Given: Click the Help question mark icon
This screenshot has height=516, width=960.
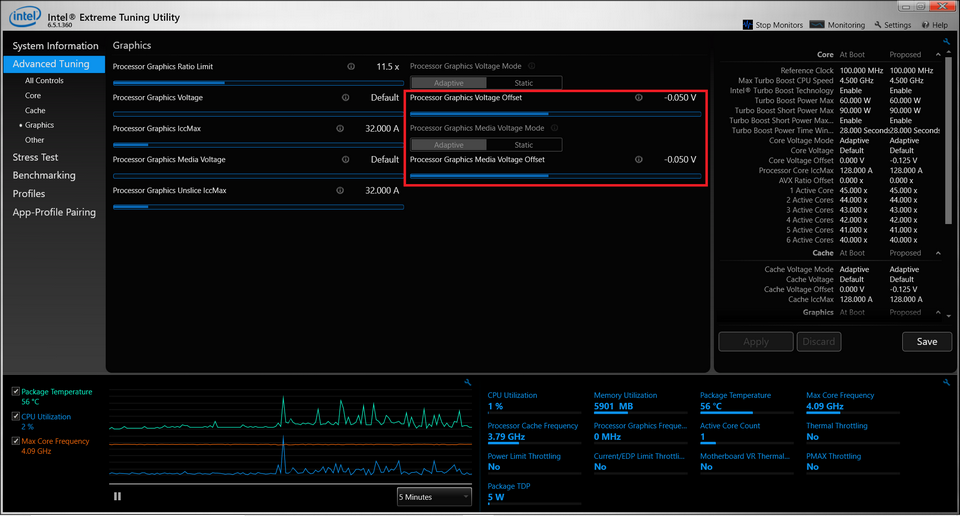Looking at the screenshot, I should click(x=926, y=25).
